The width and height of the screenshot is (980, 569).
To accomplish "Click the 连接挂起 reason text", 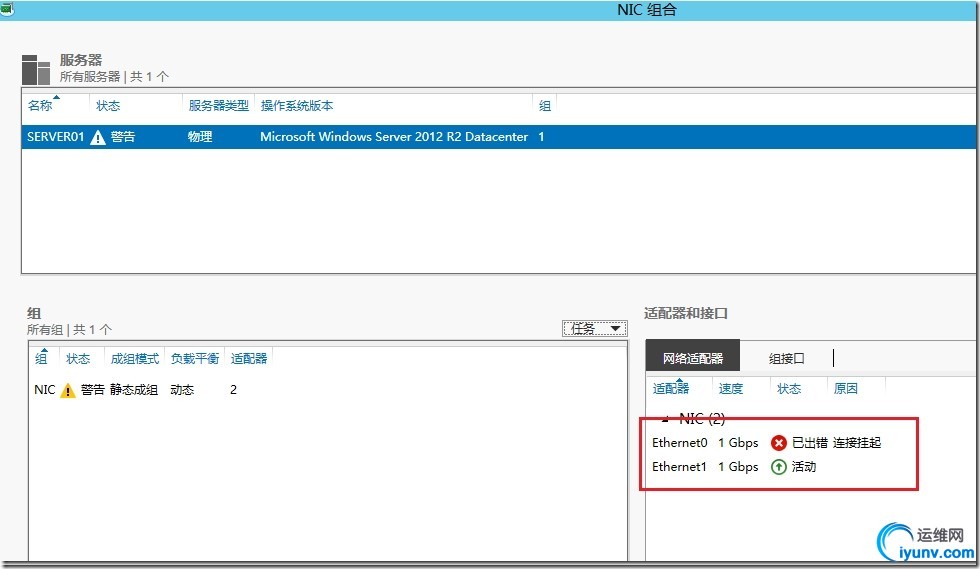I will tap(857, 443).
